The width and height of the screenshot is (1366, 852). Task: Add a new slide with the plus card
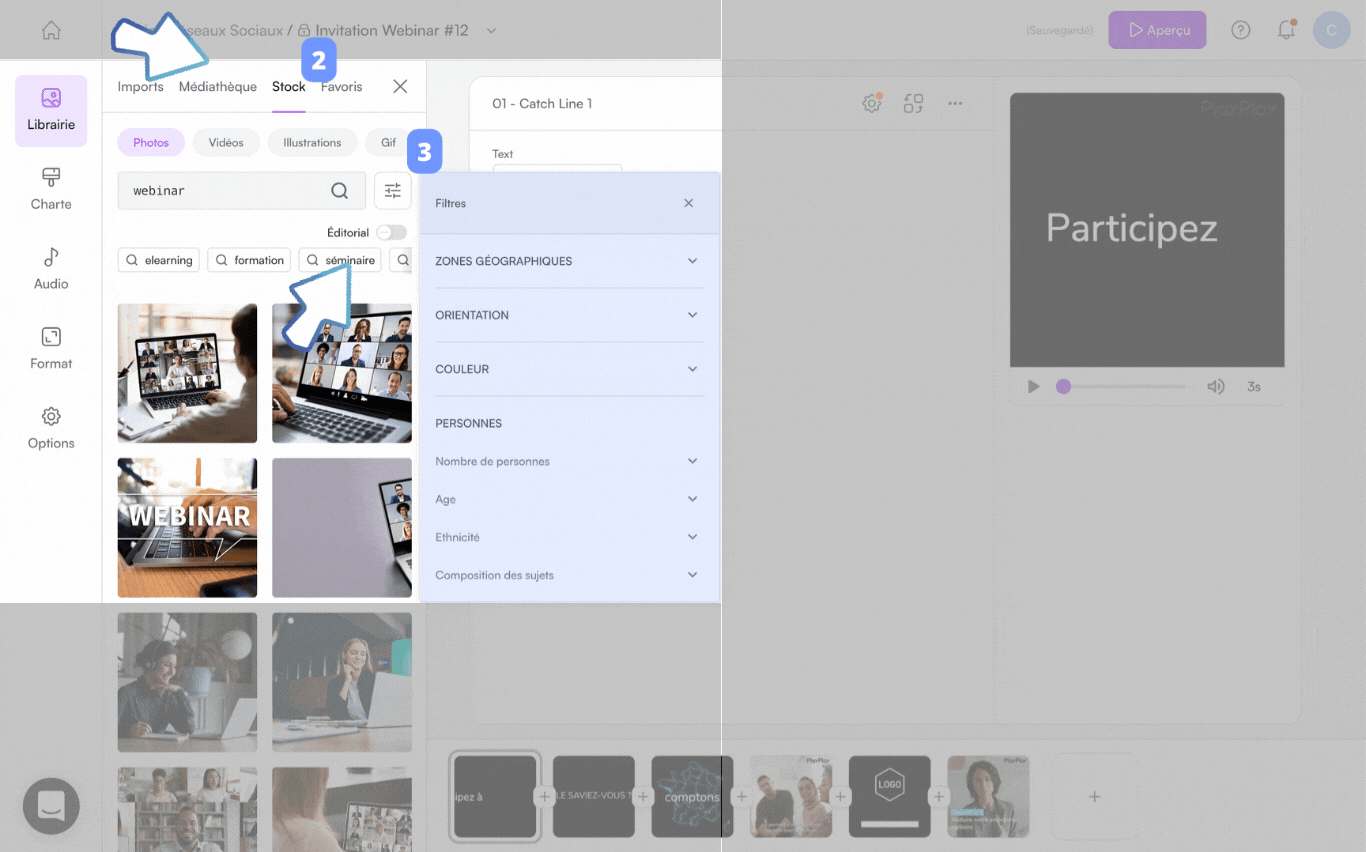point(1094,797)
